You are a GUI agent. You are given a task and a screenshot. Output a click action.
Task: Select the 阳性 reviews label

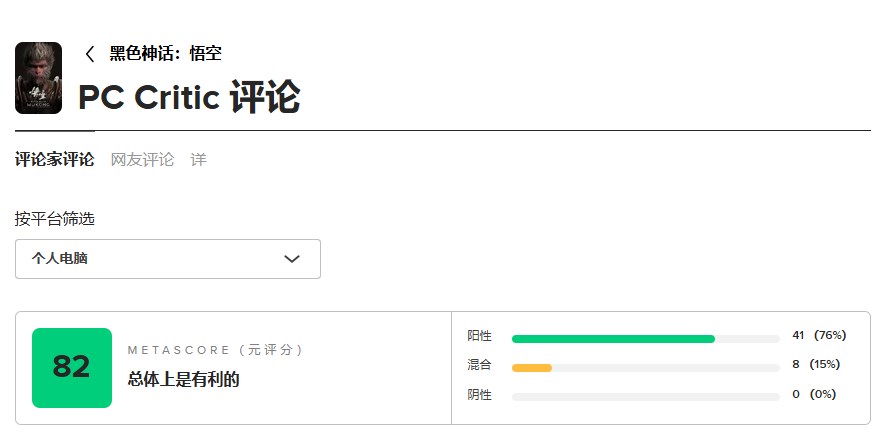pos(480,336)
